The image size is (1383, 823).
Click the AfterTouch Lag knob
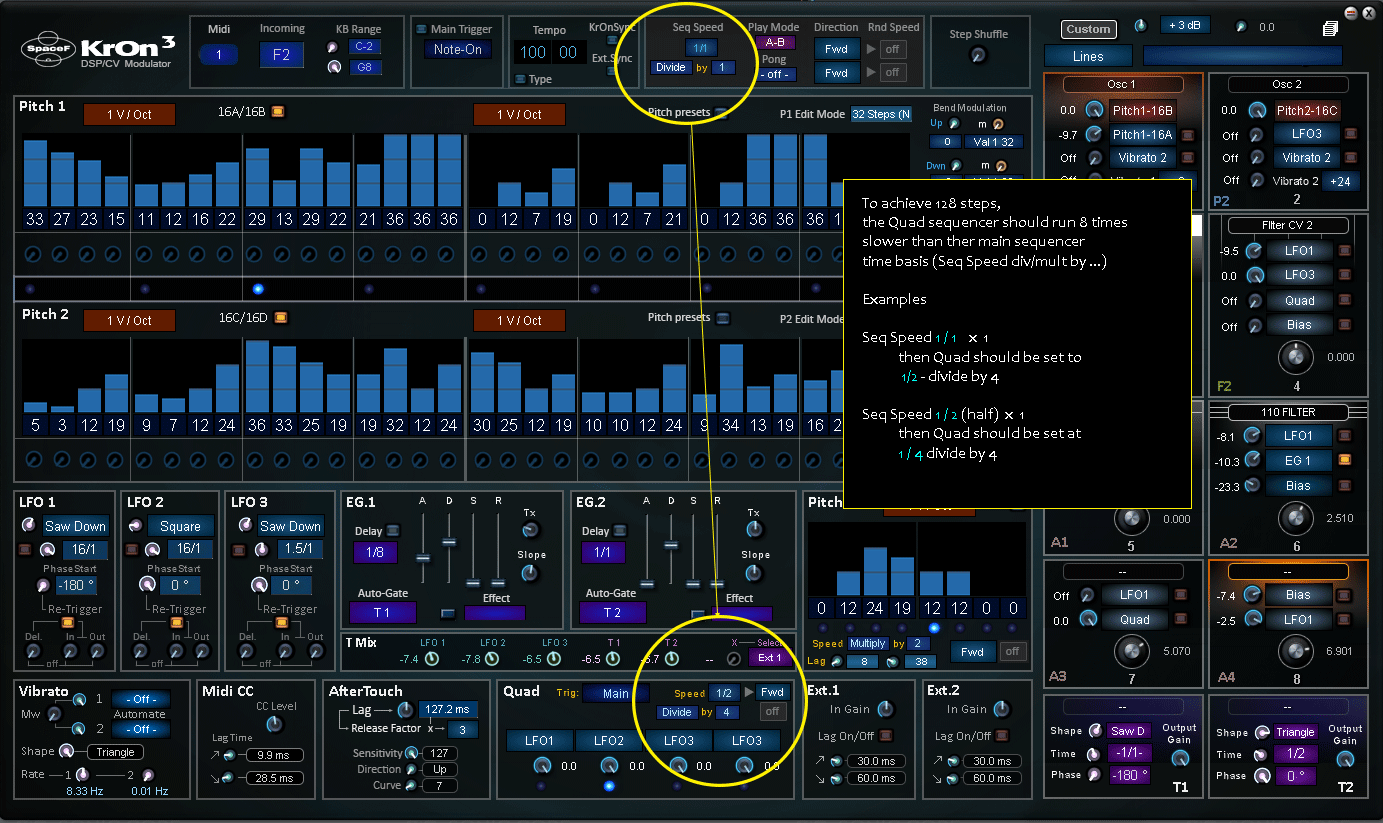[x=404, y=710]
